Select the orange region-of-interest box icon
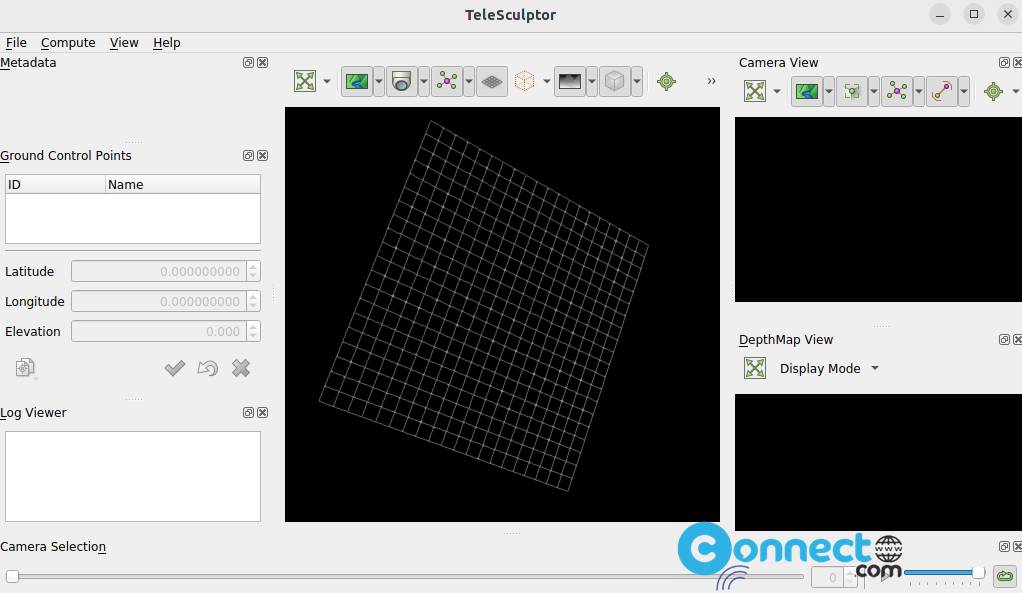 click(x=525, y=81)
